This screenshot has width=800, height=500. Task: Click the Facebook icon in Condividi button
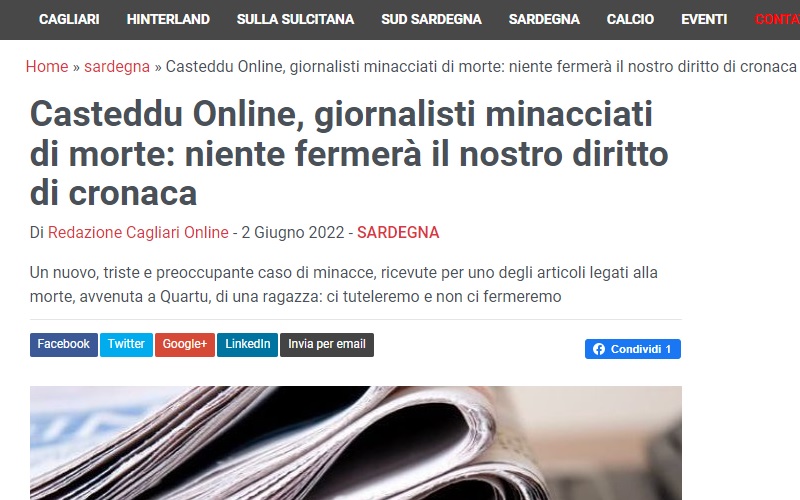(599, 349)
